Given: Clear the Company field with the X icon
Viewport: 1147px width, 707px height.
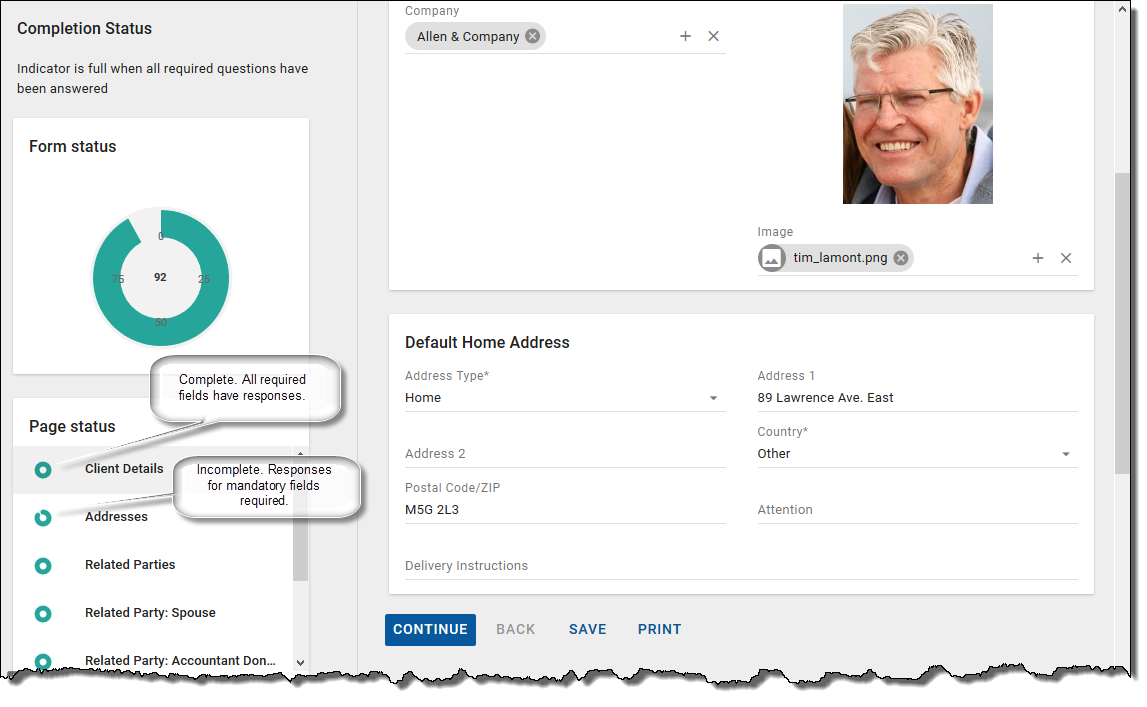Looking at the screenshot, I should tap(713, 35).
